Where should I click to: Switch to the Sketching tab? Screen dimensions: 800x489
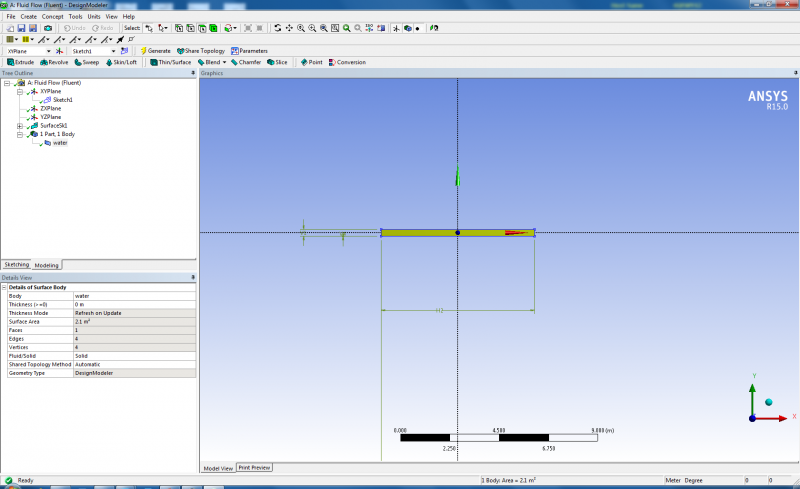[17, 265]
